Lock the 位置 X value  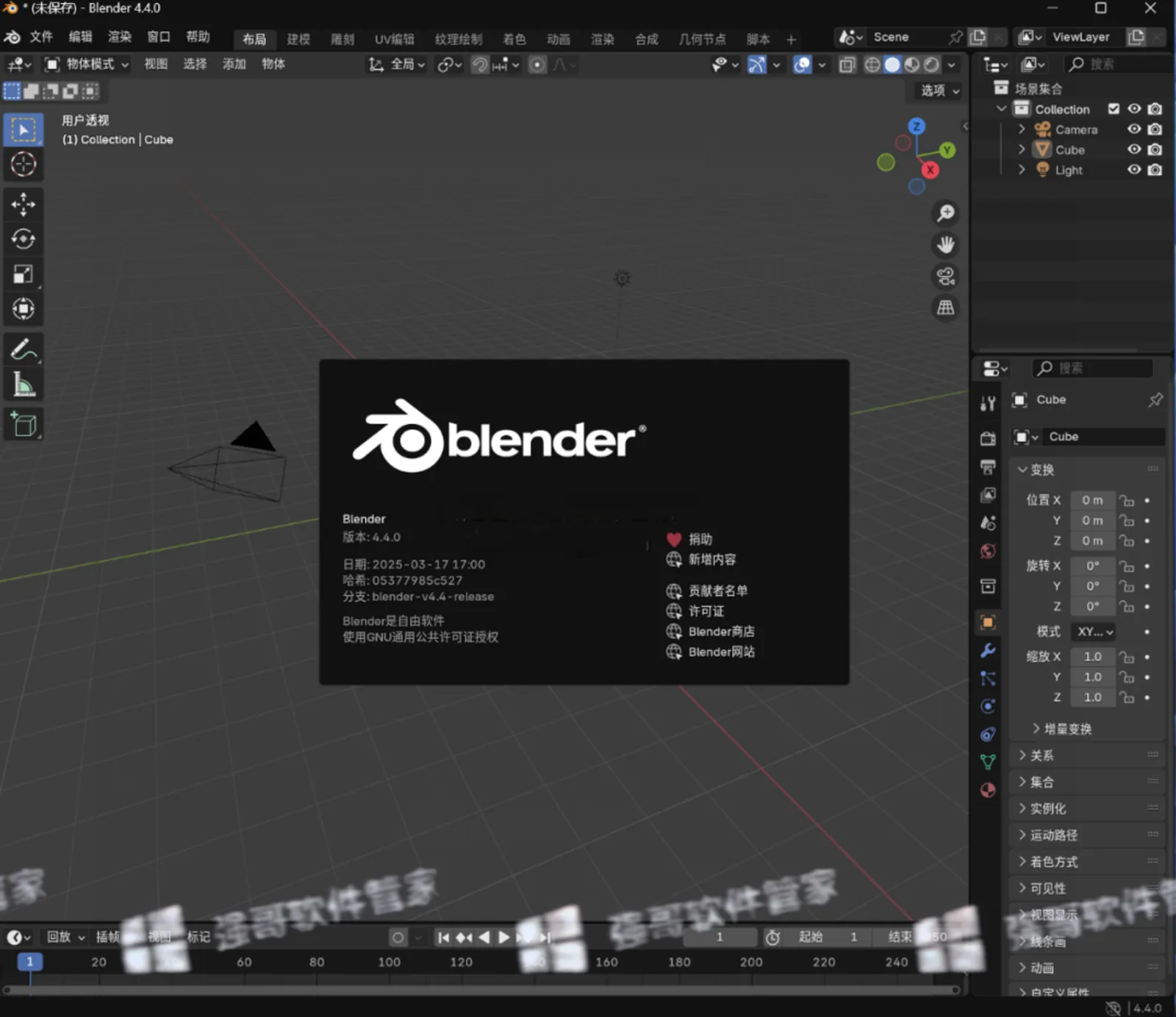tap(1127, 501)
